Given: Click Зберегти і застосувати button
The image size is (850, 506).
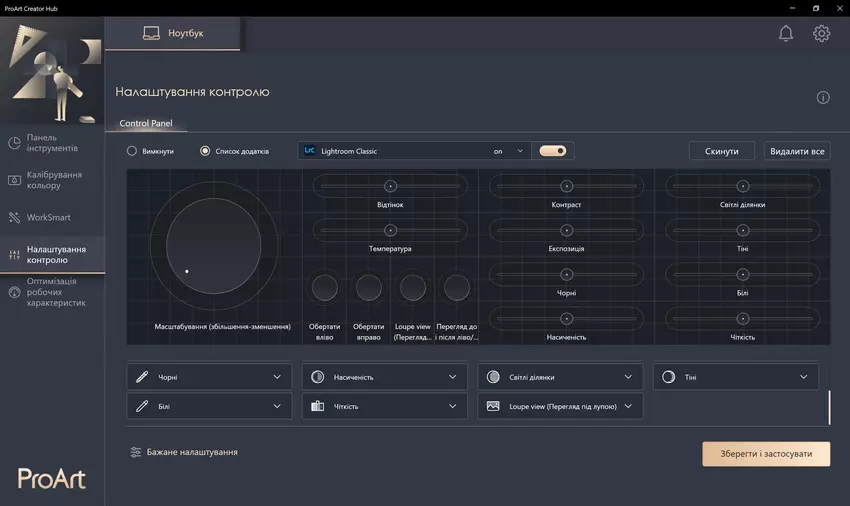Looking at the screenshot, I should point(765,453).
